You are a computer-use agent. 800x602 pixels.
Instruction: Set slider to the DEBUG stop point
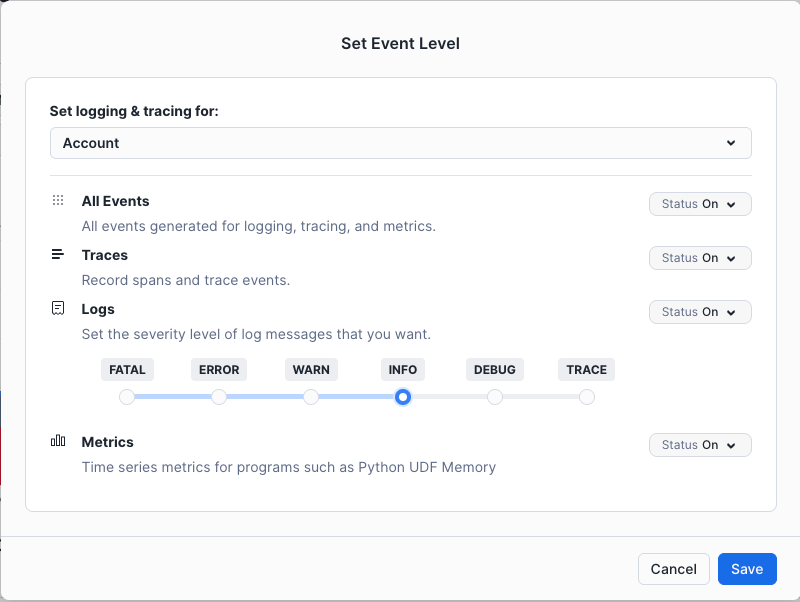click(x=495, y=397)
